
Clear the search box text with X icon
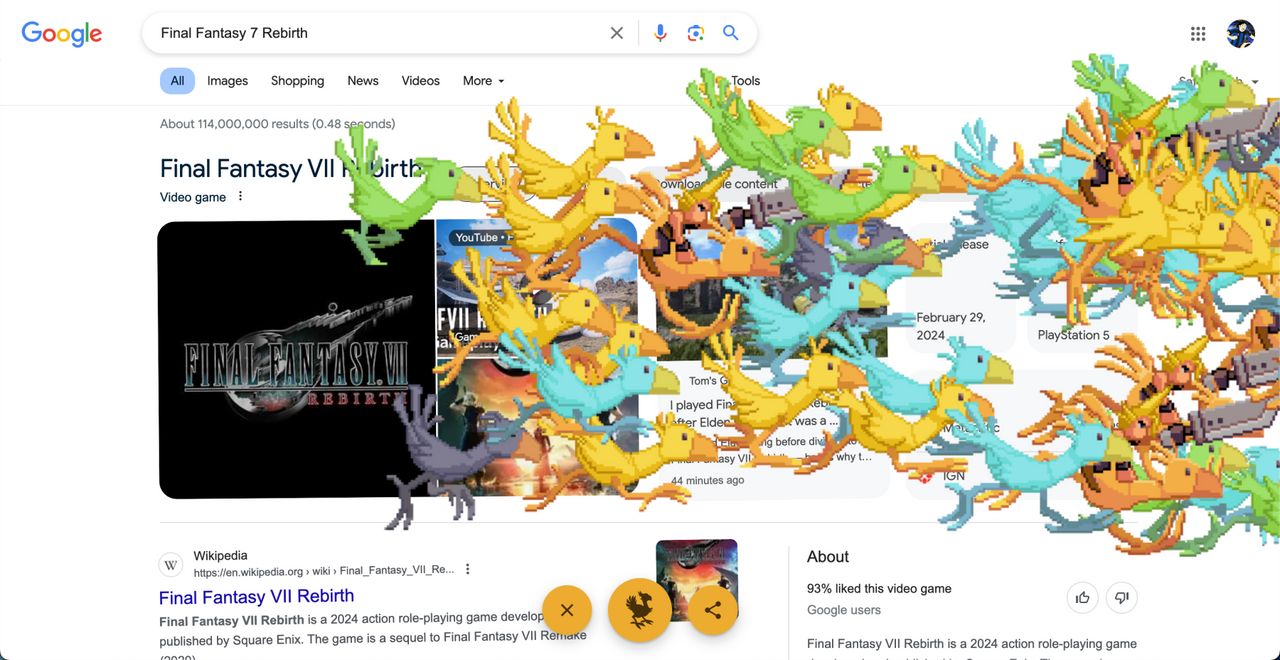(617, 33)
